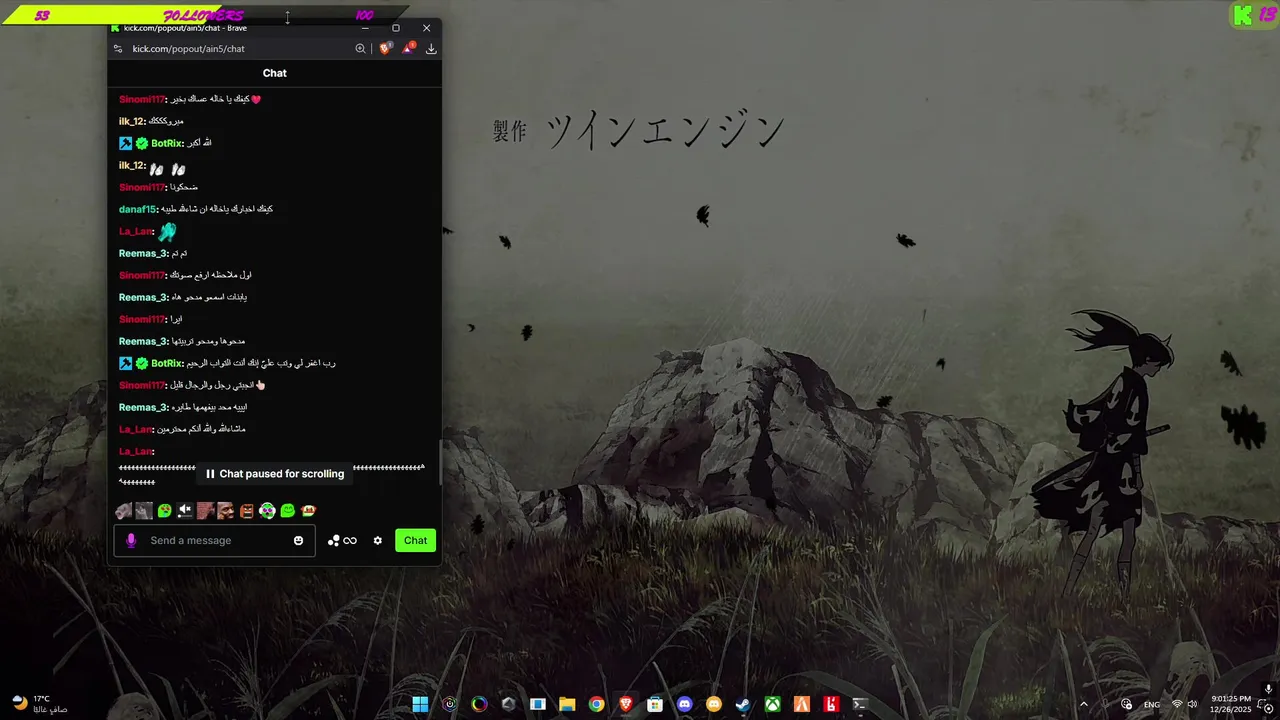Click Sinomi117 username on heart message
This screenshot has width=1280, height=720.
pos(142,99)
